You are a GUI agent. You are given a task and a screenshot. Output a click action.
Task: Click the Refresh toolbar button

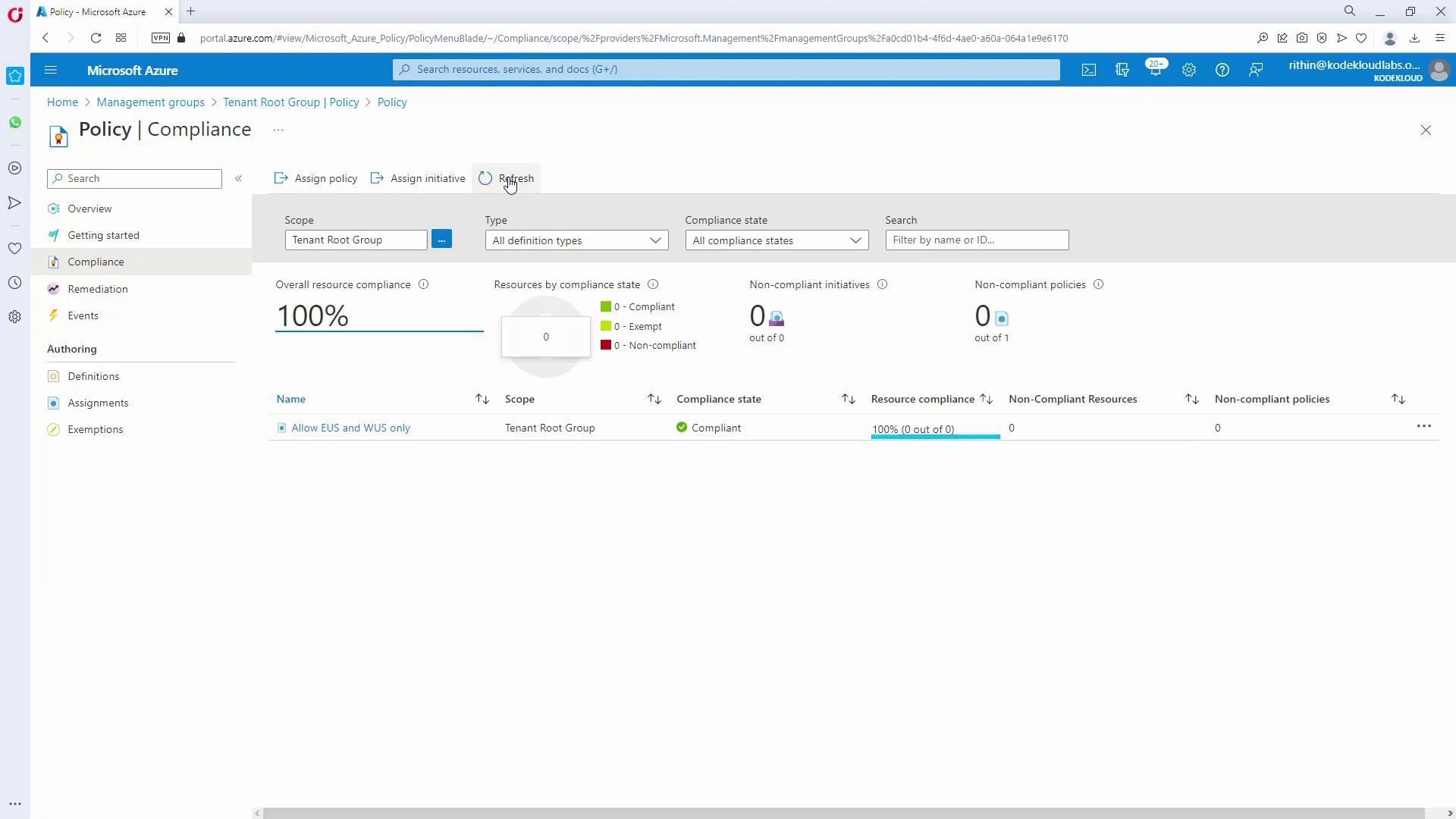[507, 178]
